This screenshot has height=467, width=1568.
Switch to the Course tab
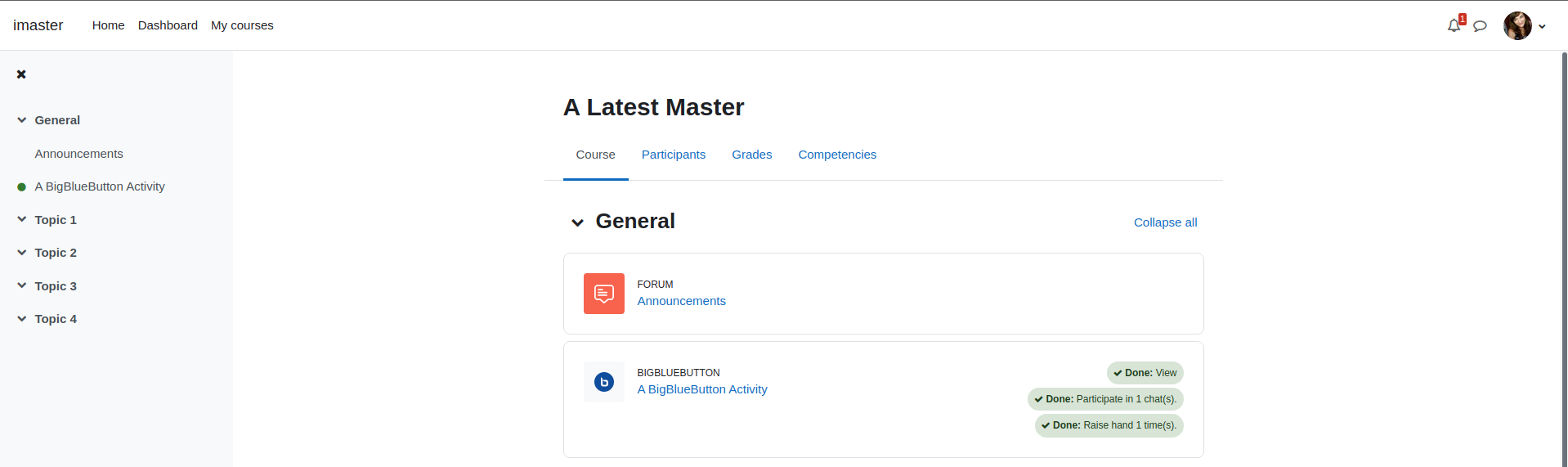(595, 155)
